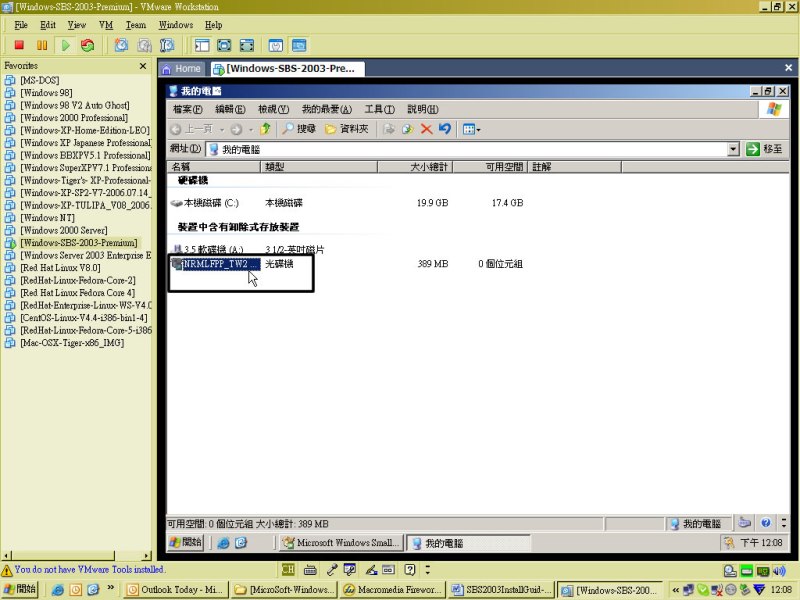Switch to the Home tab

pos(182,68)
